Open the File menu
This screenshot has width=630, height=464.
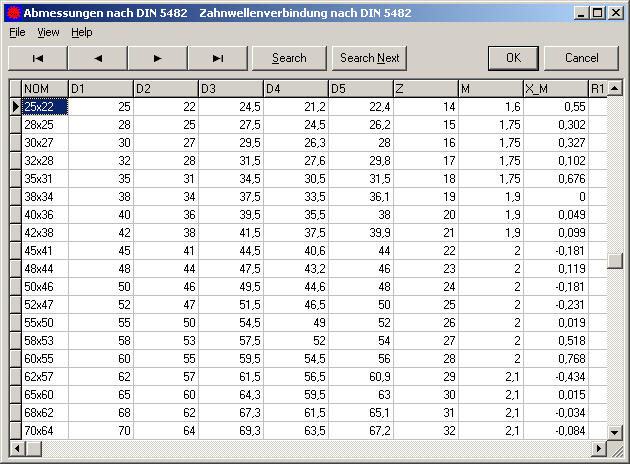tap(17, 32)
